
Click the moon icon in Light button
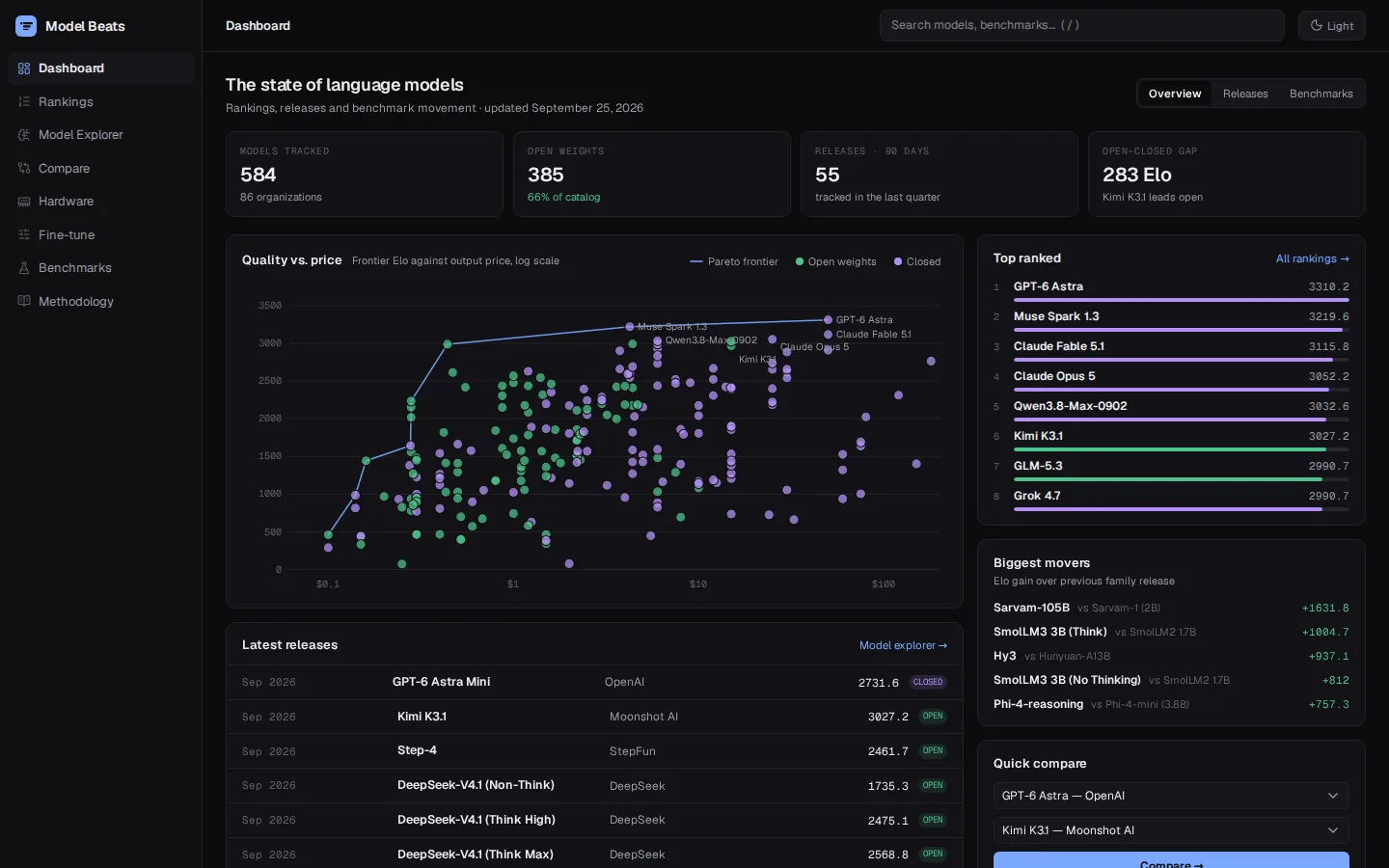click(x=1317, y=26)
